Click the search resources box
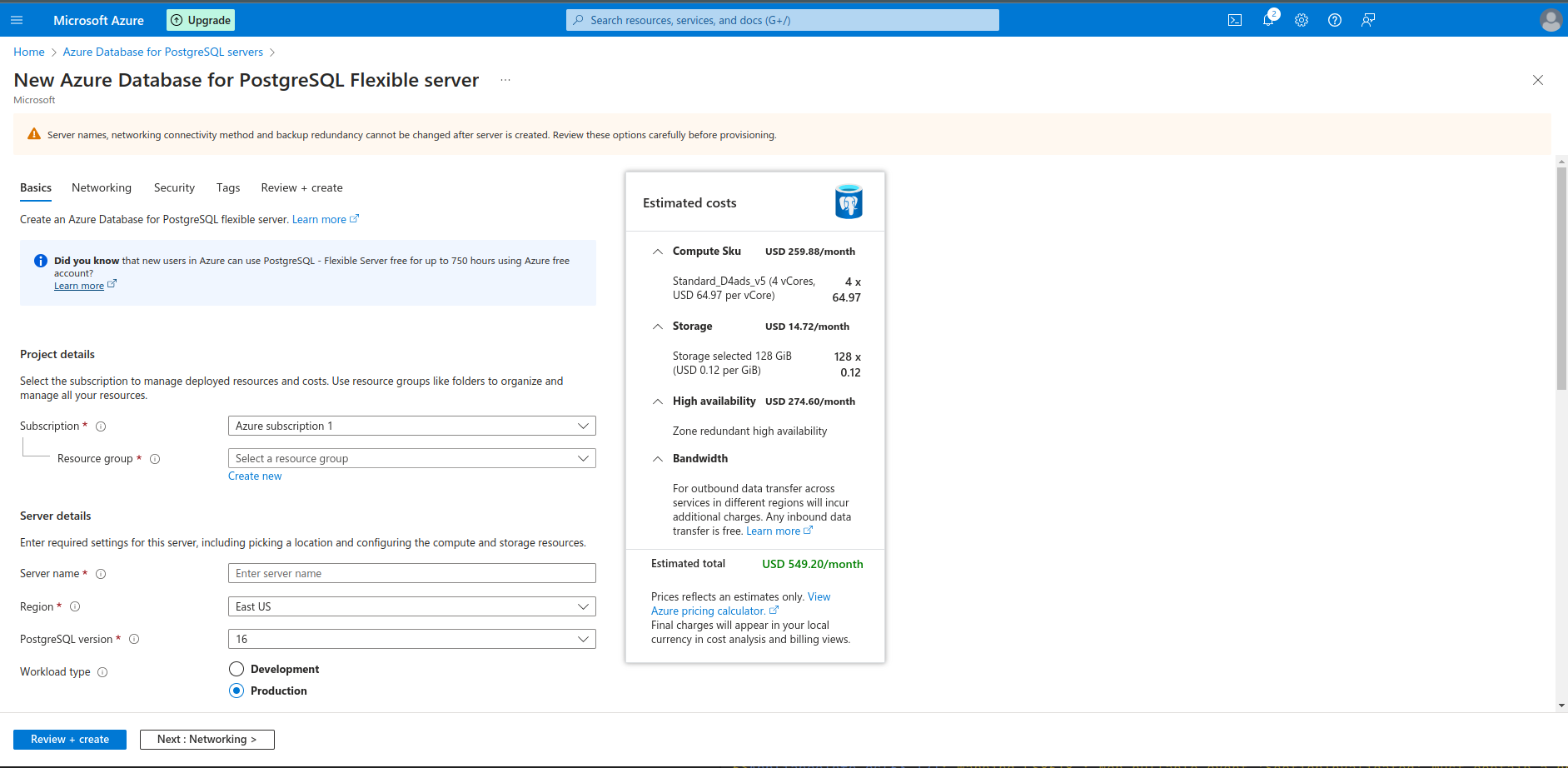 [783, 20]
